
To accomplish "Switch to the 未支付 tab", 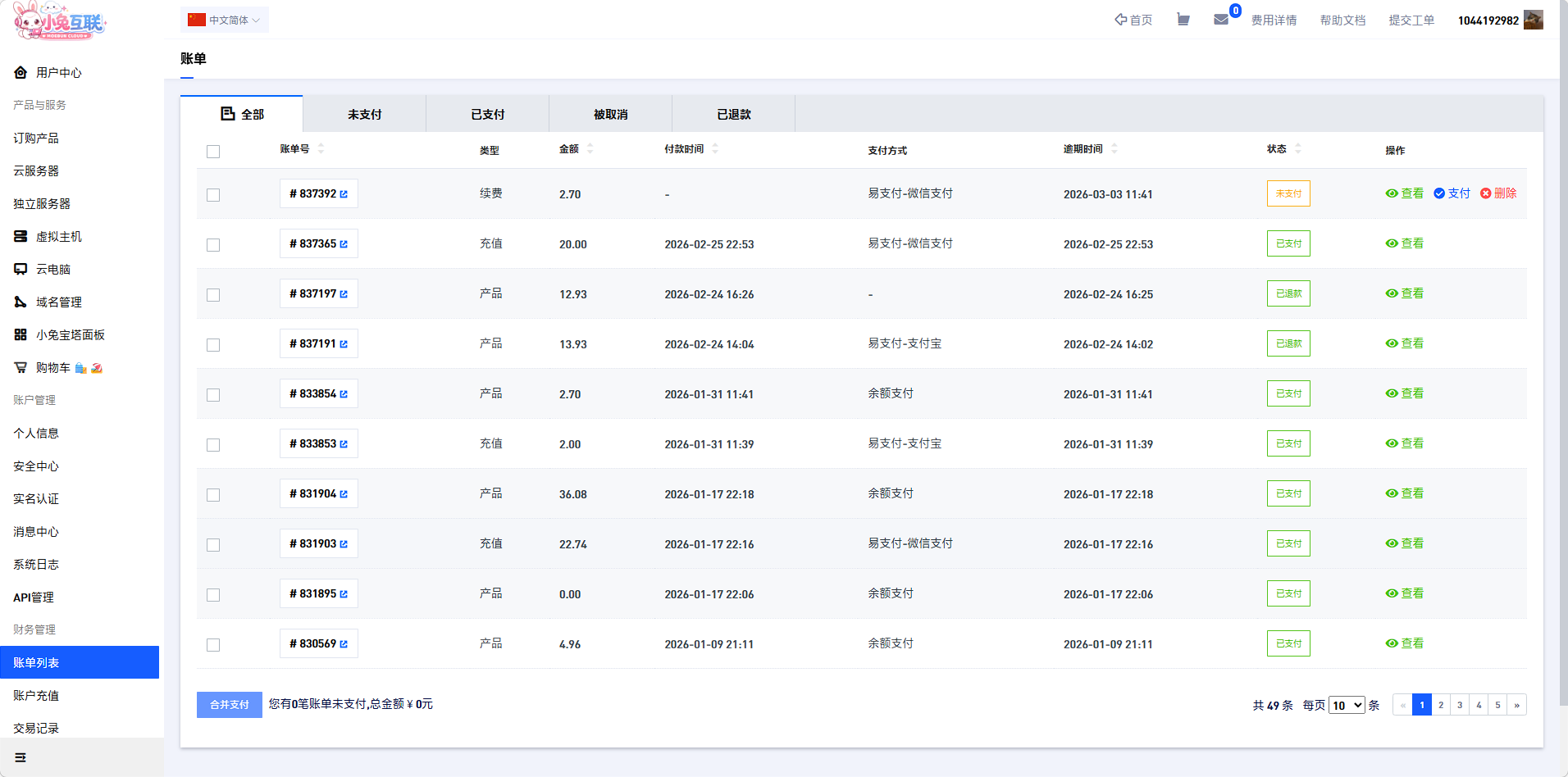I will coord(364,114).
